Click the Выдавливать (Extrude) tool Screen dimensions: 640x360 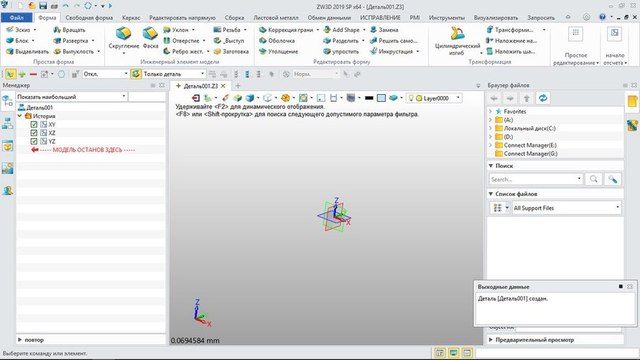[27, 51]
